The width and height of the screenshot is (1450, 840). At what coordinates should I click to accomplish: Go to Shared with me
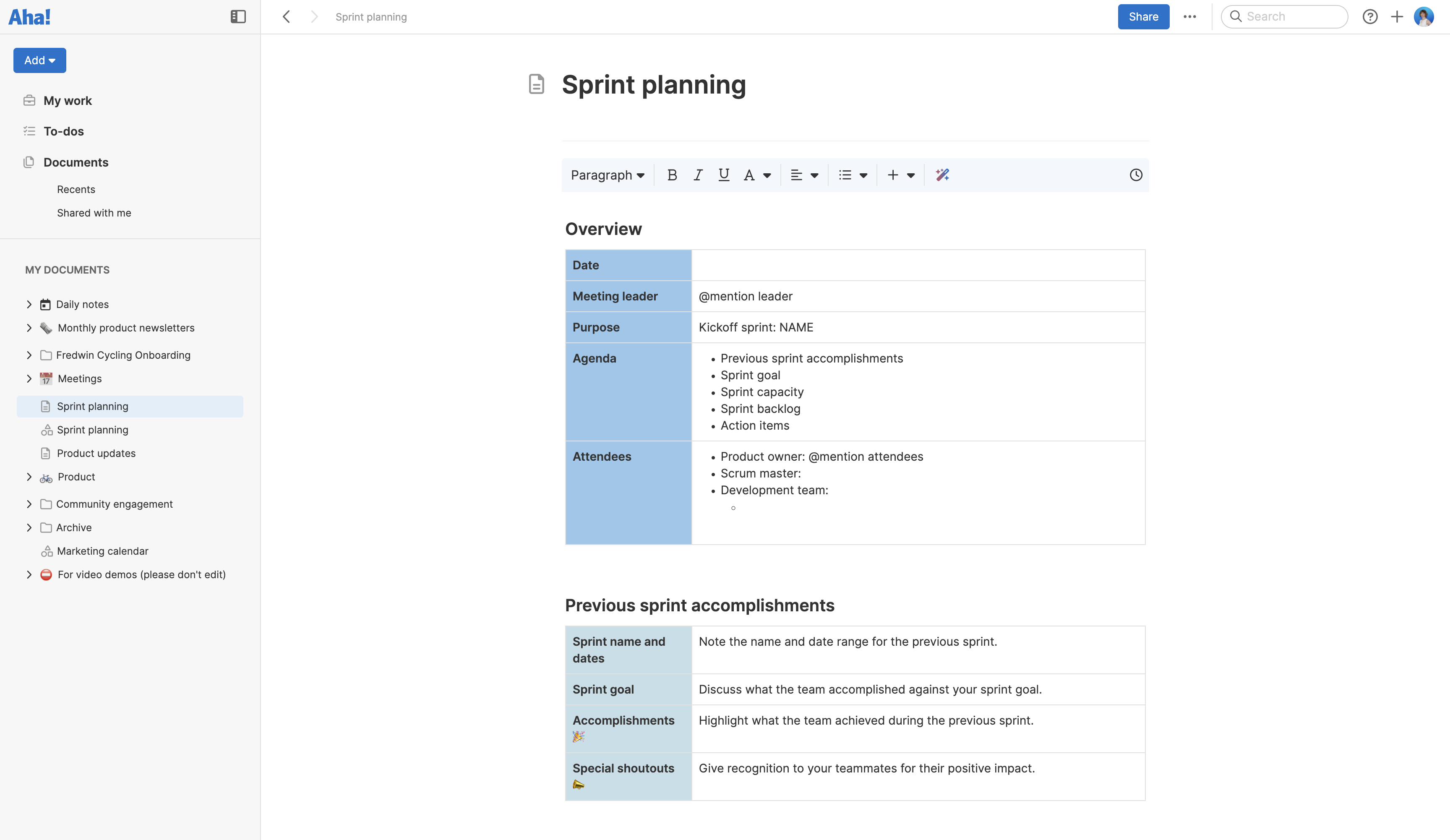[94, 212]
